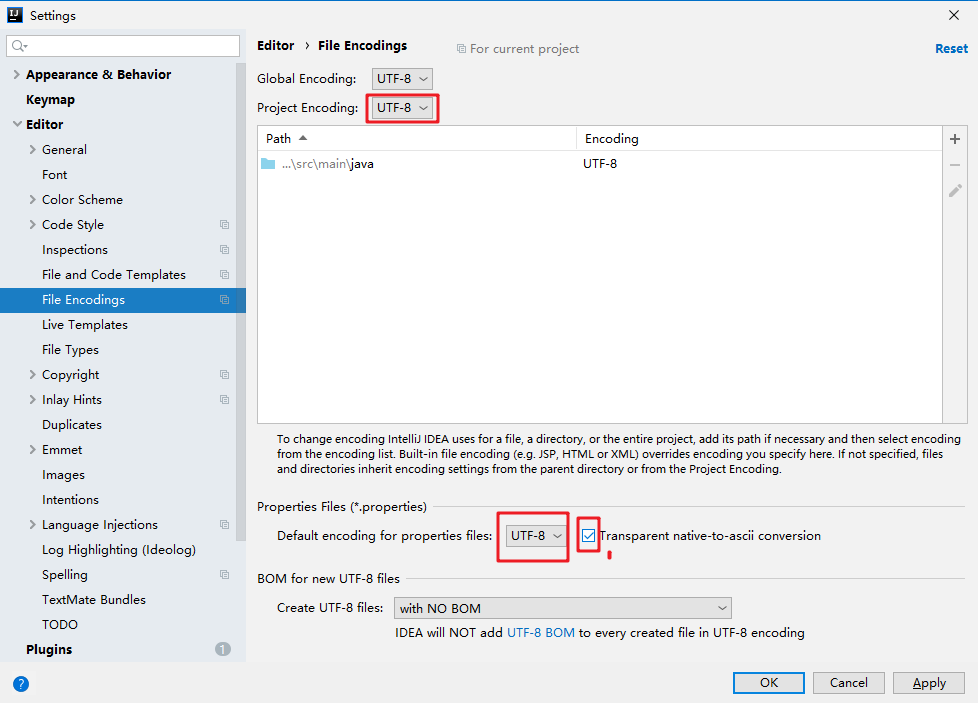Viewport: 978px width, 703px height.
Task: Click the help question mark icon
Action: pyautogui.click(x=21, y=684)
